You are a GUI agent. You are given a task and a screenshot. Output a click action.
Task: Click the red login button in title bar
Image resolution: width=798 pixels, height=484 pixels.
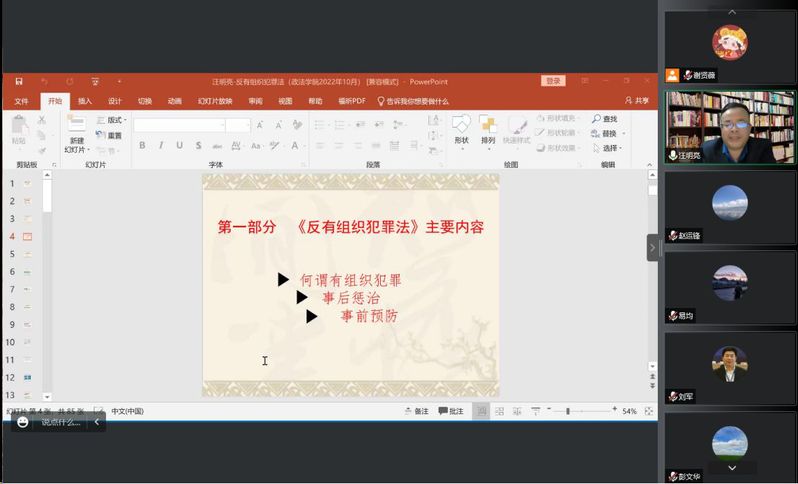[553, 81]
